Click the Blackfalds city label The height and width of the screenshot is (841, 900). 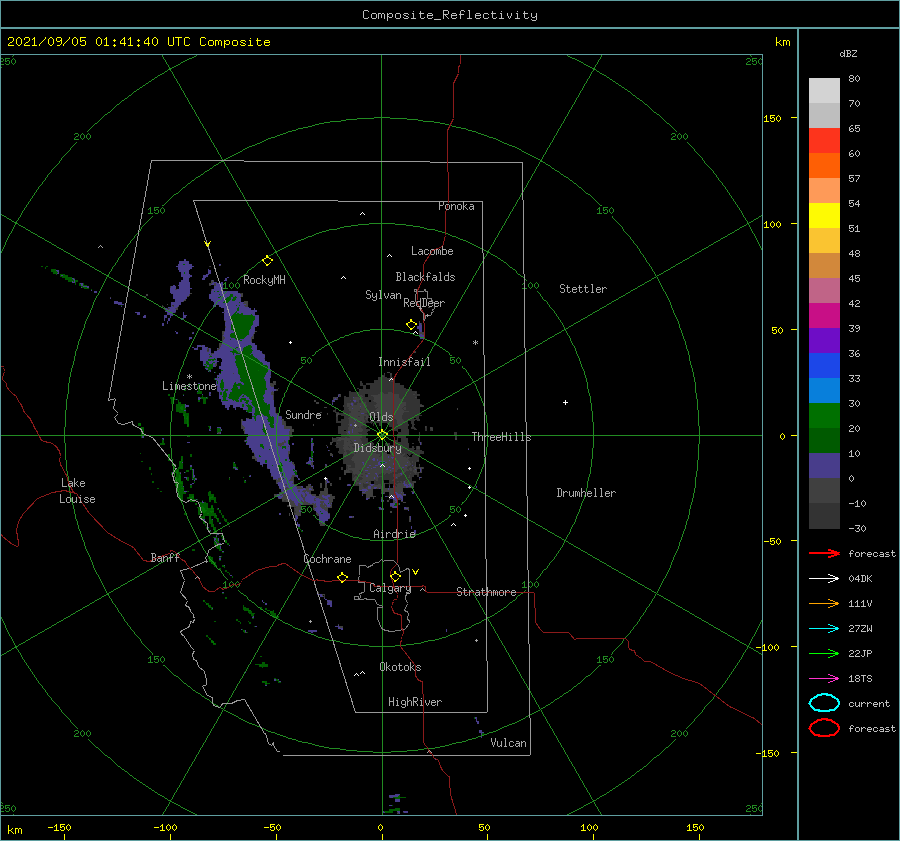pyautogui.click(x=425, y=277)
